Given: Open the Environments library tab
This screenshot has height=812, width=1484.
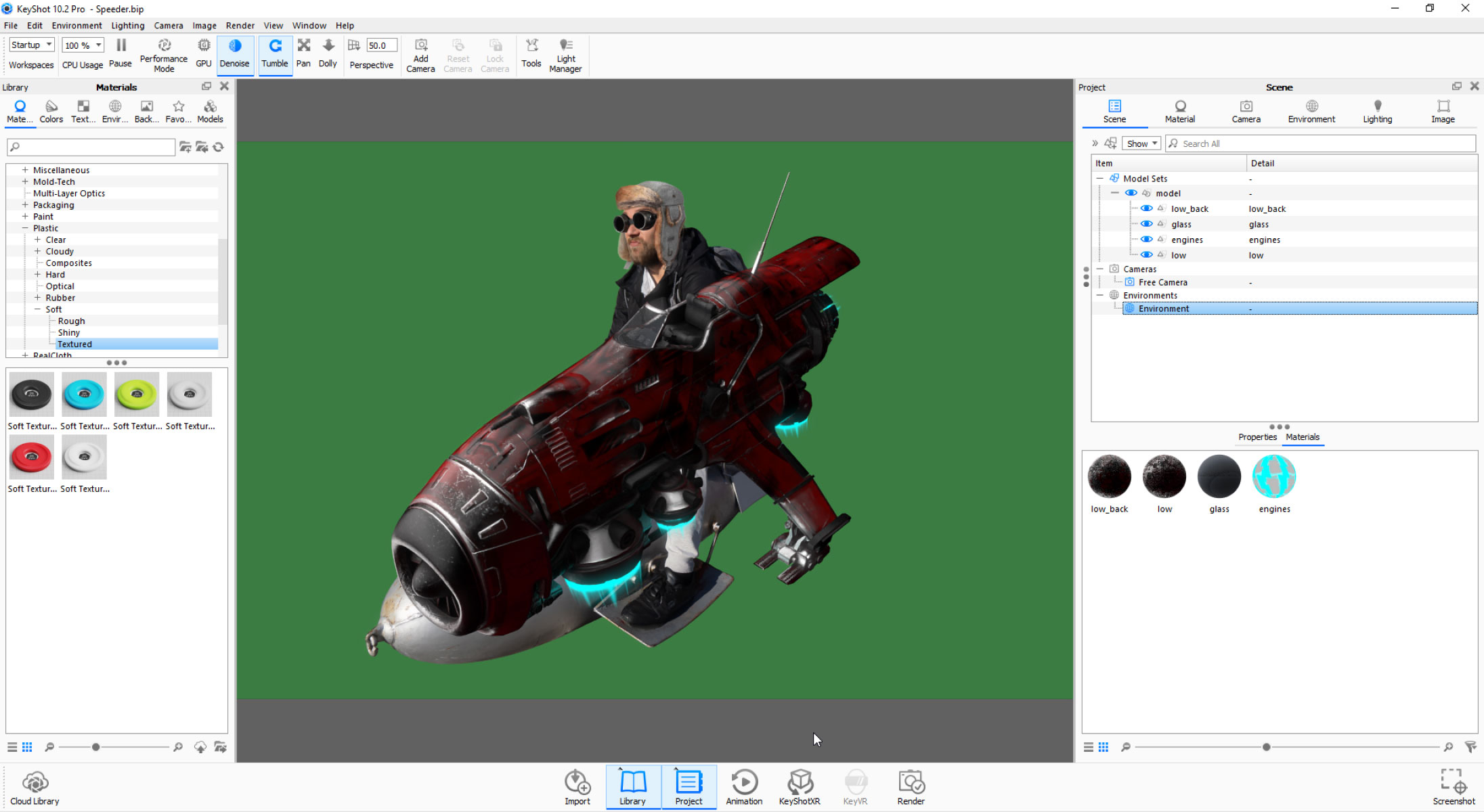Looking at the screenshot, I should coord(115,112).
